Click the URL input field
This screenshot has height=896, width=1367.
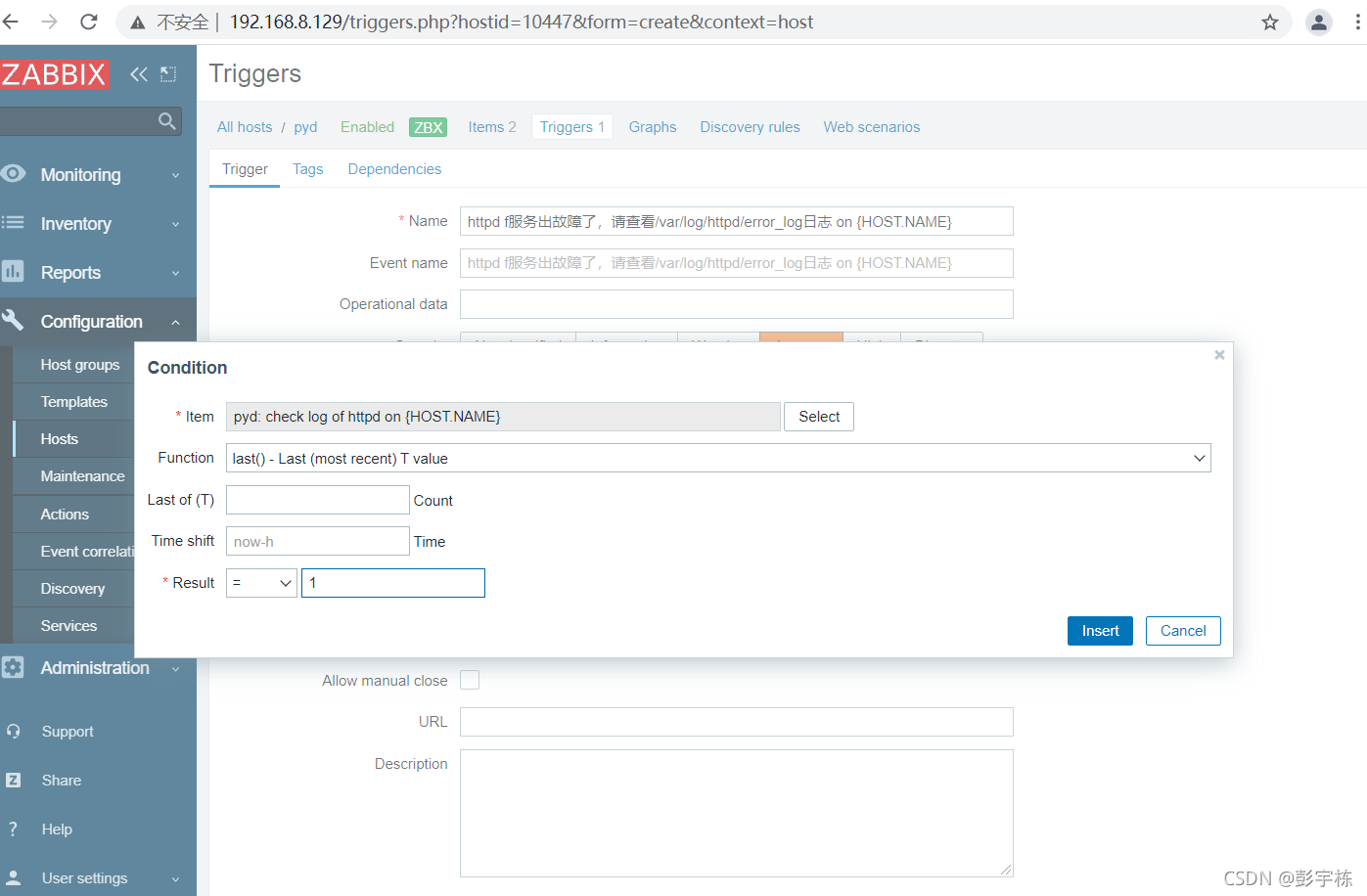737,722
